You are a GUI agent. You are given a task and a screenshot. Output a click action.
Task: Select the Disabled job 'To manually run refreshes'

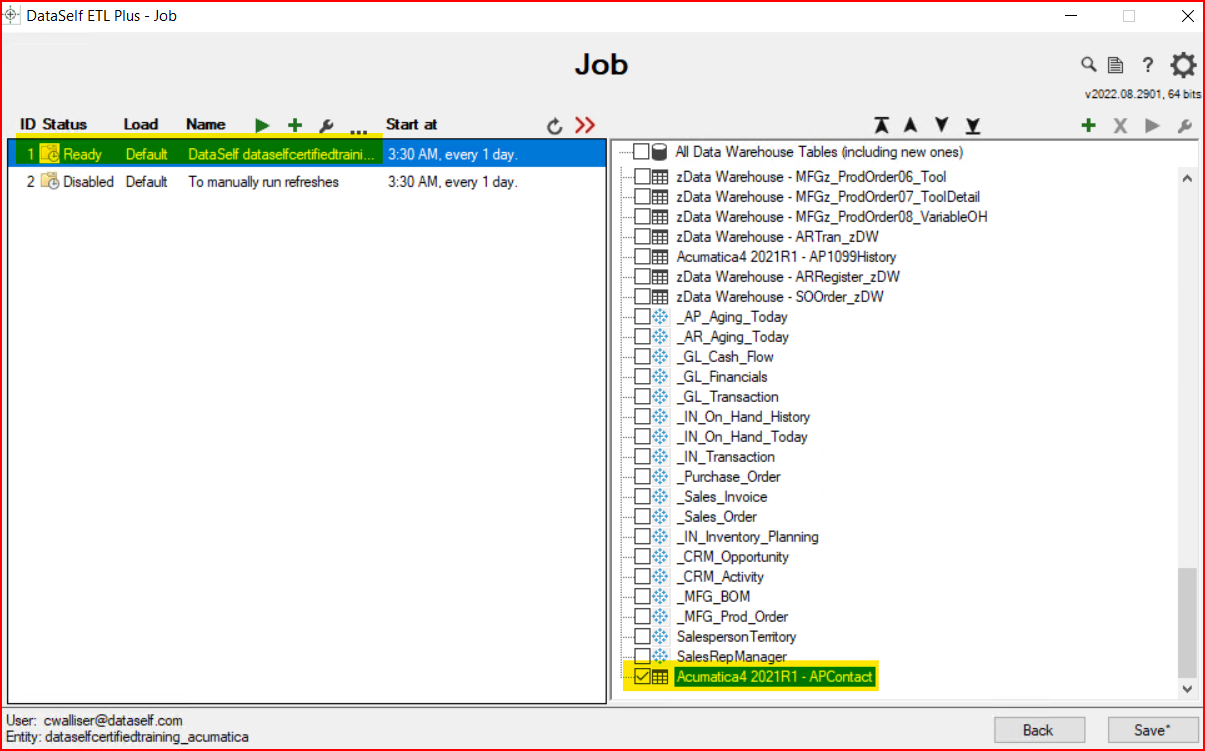click(x=263, y=182)
